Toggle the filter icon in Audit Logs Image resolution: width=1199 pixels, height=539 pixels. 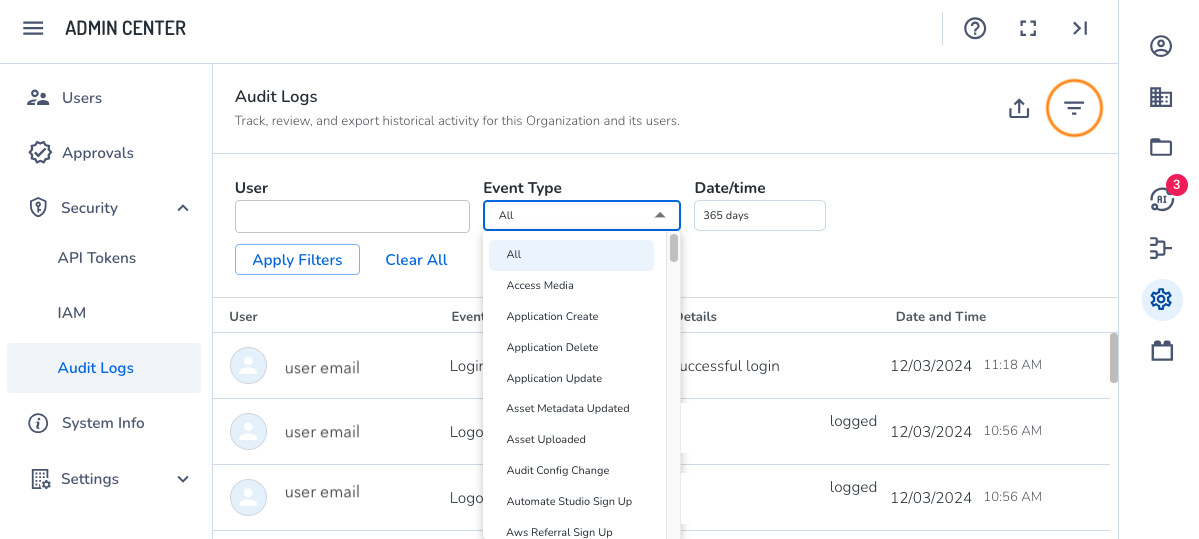1074,108
